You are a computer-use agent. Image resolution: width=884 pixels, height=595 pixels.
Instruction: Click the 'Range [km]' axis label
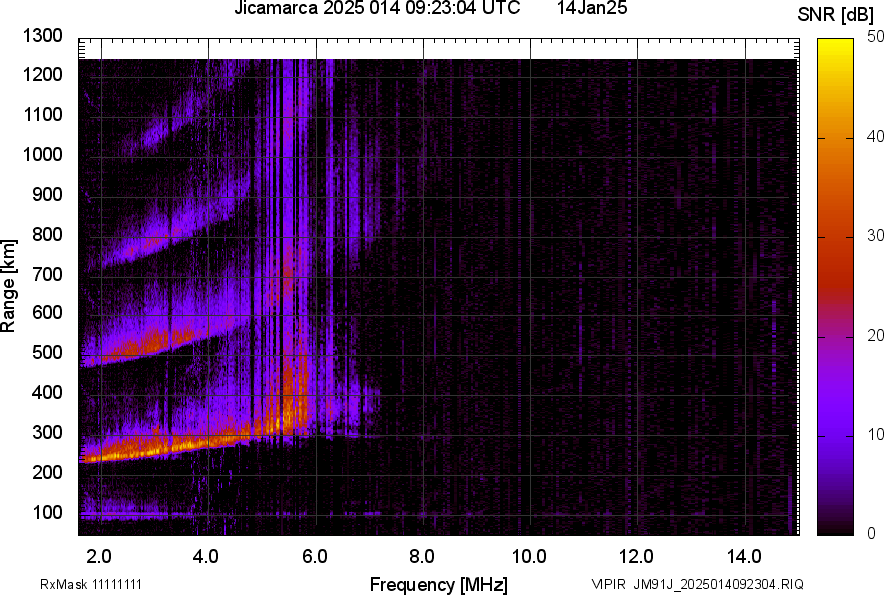[8, 286]
